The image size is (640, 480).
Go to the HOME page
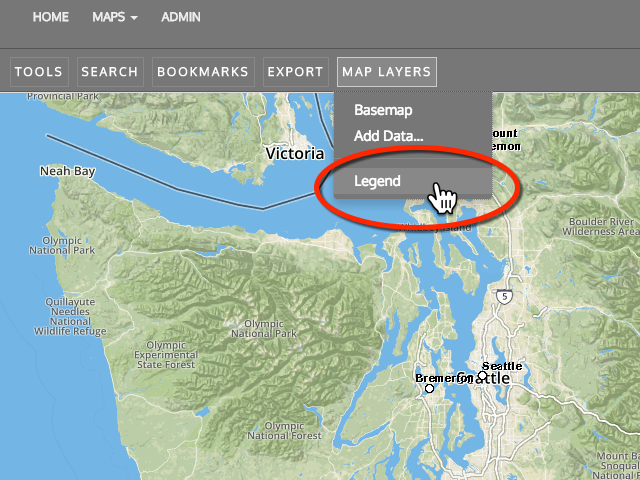[51, 18]
